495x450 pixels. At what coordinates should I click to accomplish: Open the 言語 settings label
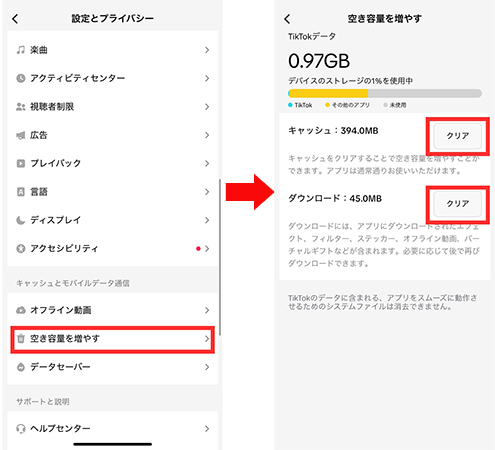[39, 192]
